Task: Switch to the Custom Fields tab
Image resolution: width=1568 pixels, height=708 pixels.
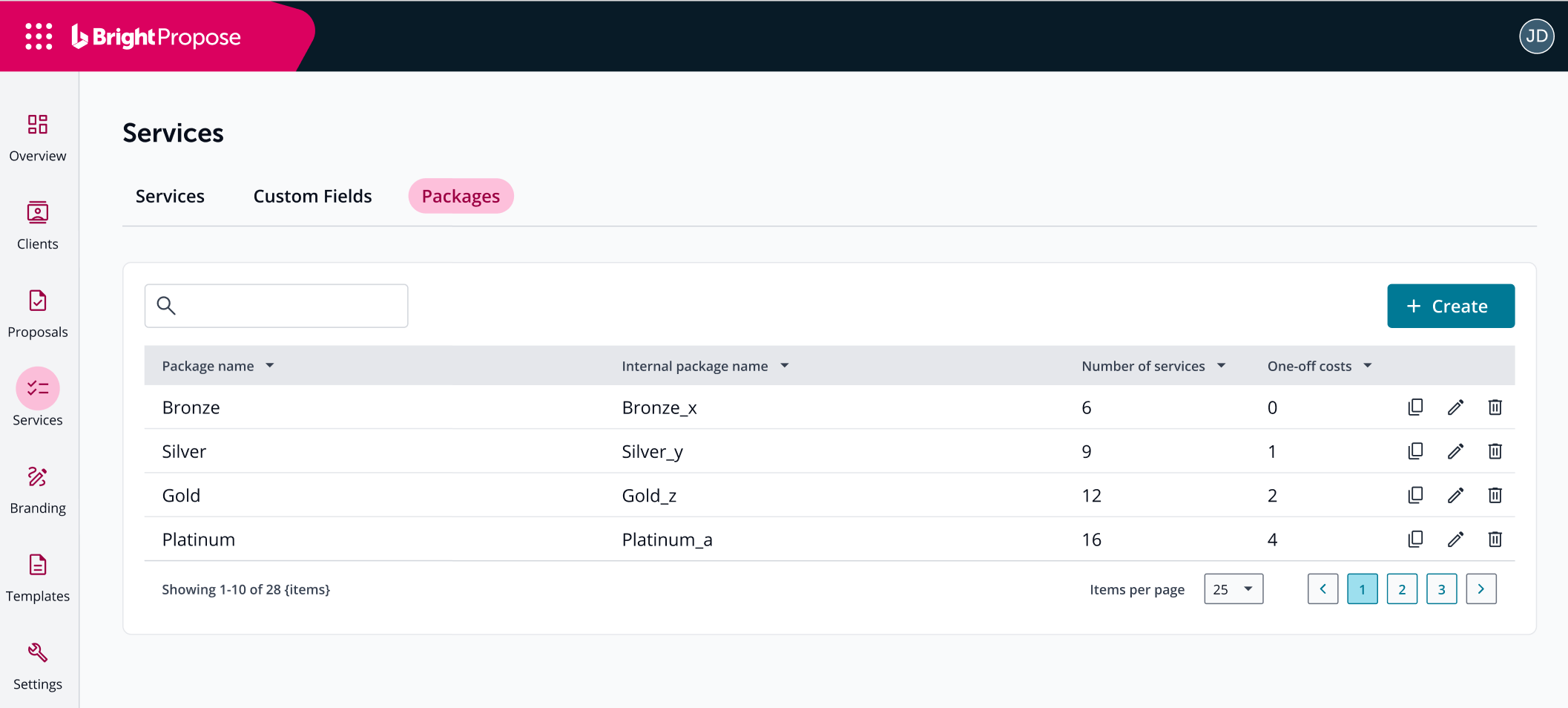Action: [312, 196]
